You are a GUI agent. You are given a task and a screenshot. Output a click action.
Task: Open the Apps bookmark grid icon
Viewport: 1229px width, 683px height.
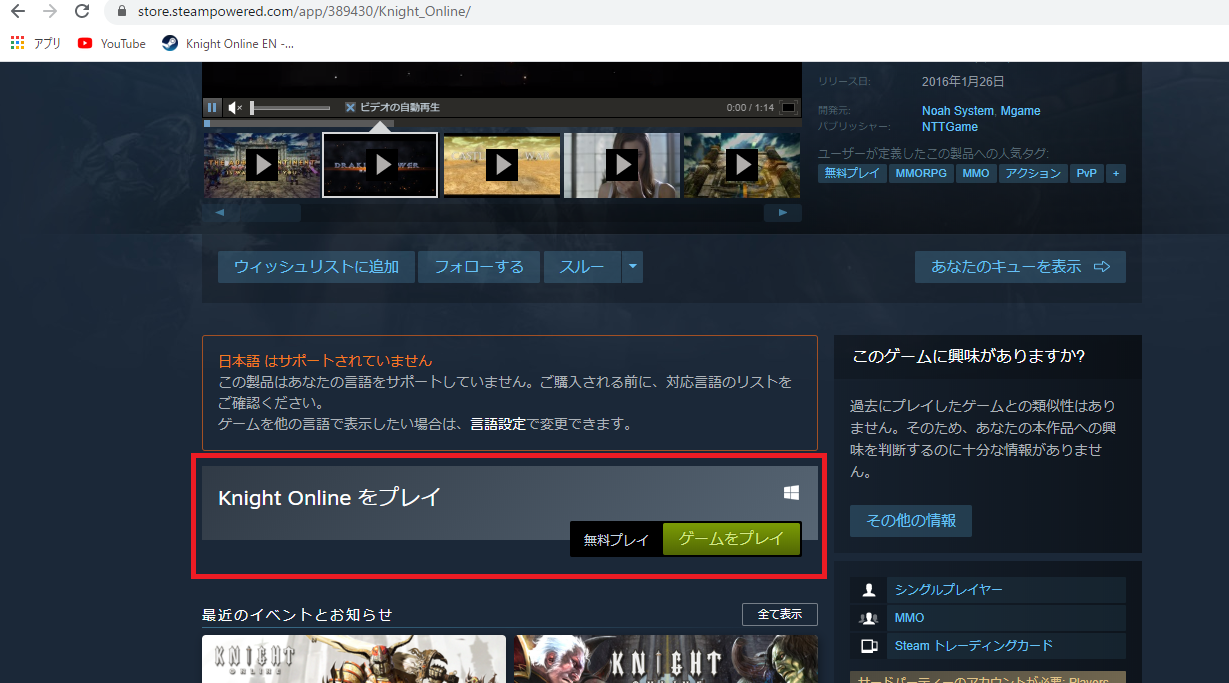[17, 43]
